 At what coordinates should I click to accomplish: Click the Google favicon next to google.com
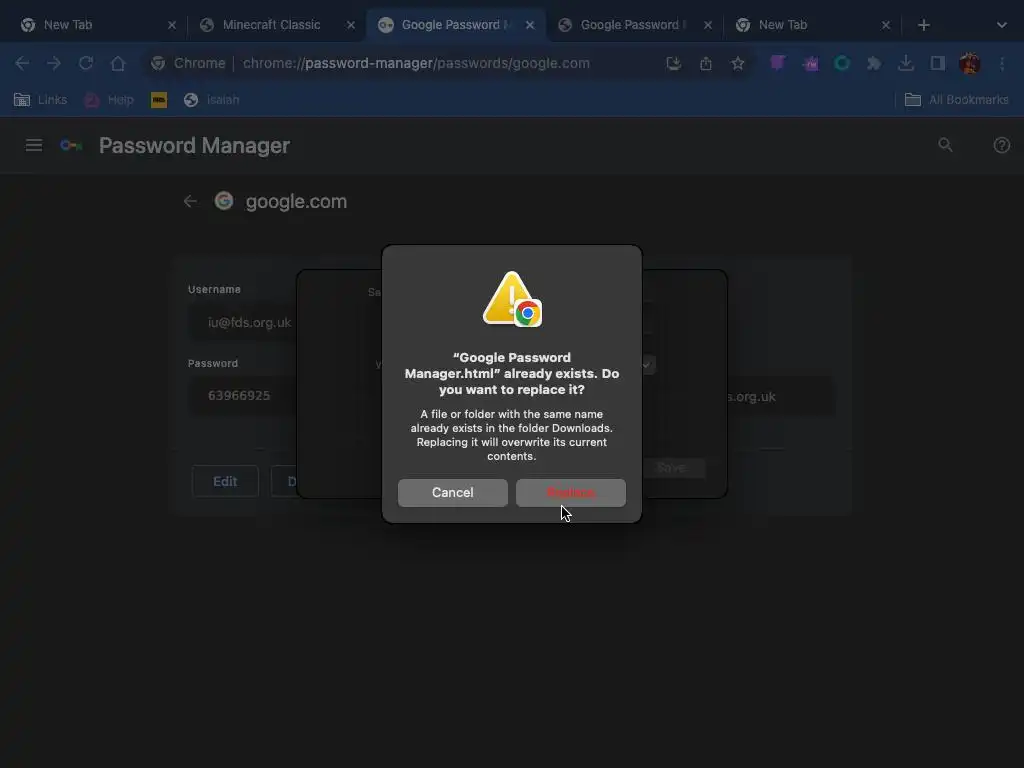[x=224, y=201]
